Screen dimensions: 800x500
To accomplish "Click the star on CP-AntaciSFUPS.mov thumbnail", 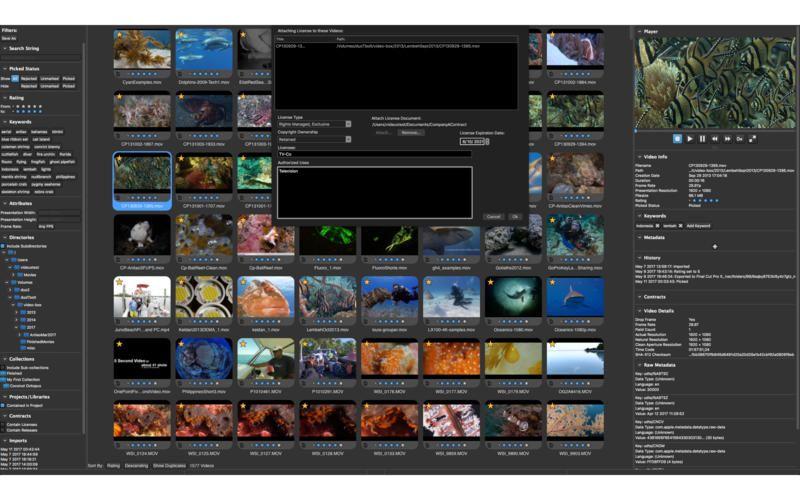I will (x=119, y=220).
